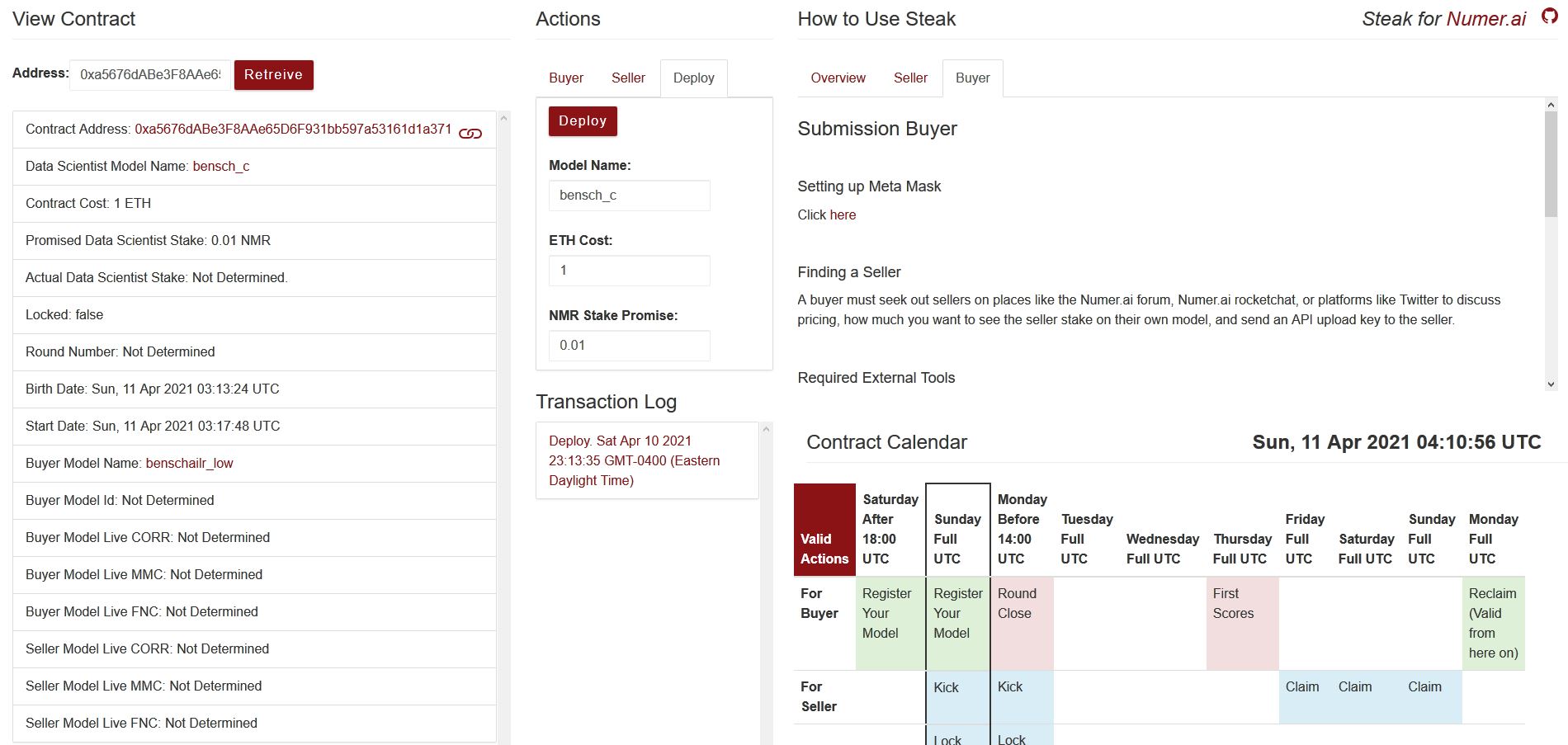Select the Deploy tab in Actions
The image size is (1568, 745).
click(x=694, y=78)
